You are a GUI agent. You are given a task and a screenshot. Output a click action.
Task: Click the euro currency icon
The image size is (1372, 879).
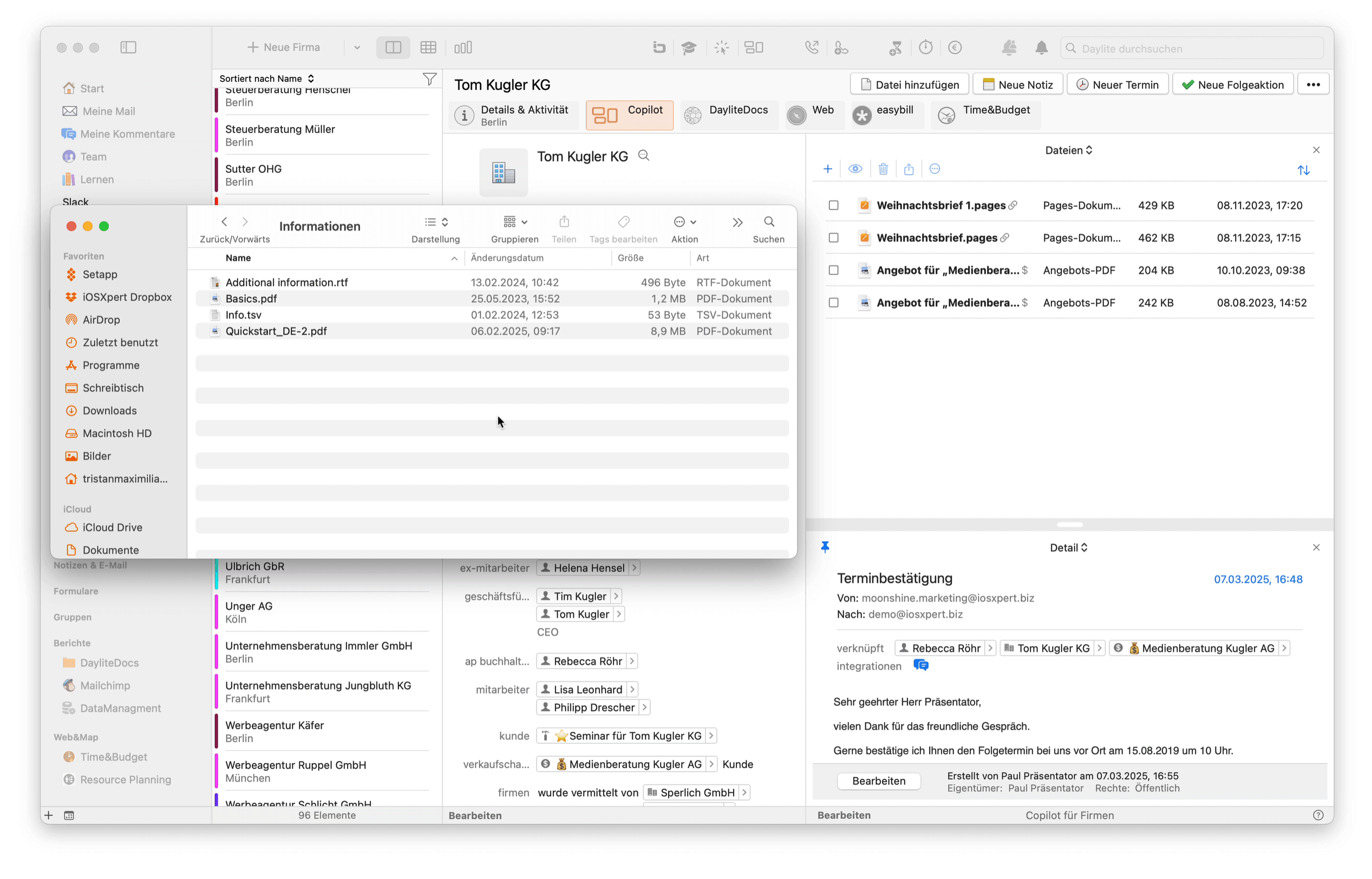pyautogui.click(x=955, y=48)
